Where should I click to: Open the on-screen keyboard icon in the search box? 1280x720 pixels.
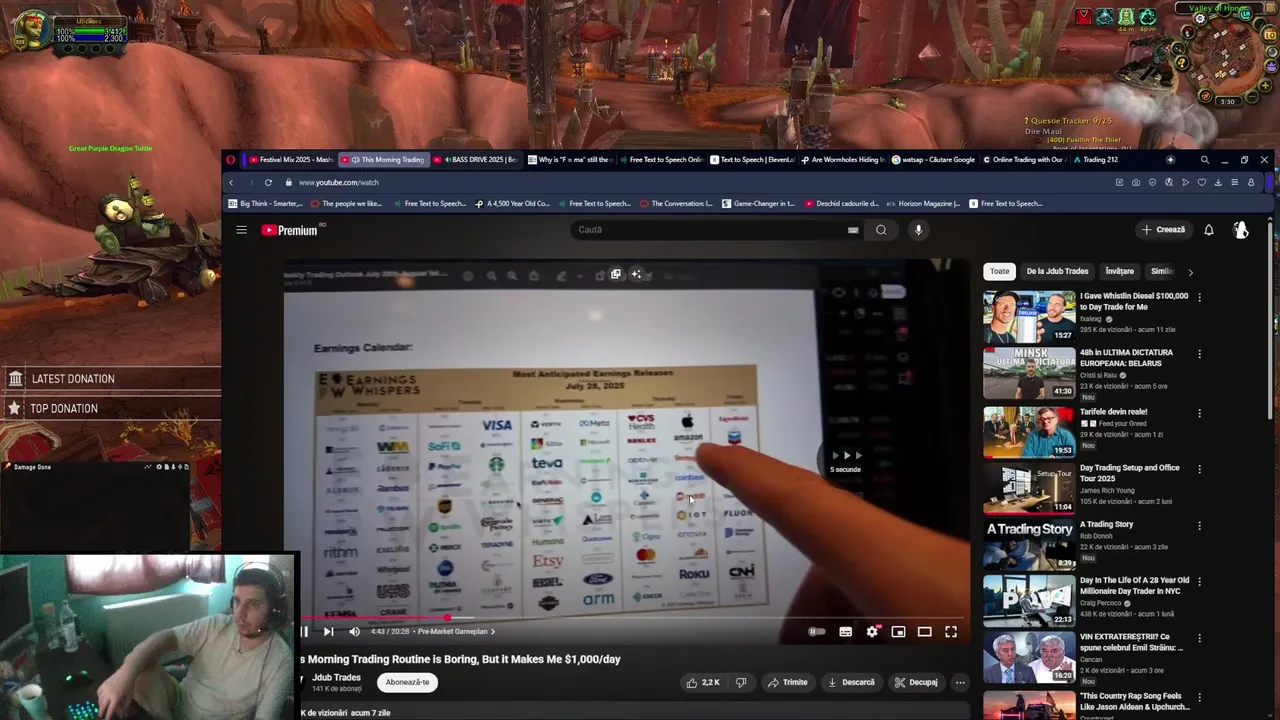click(853, 230)
